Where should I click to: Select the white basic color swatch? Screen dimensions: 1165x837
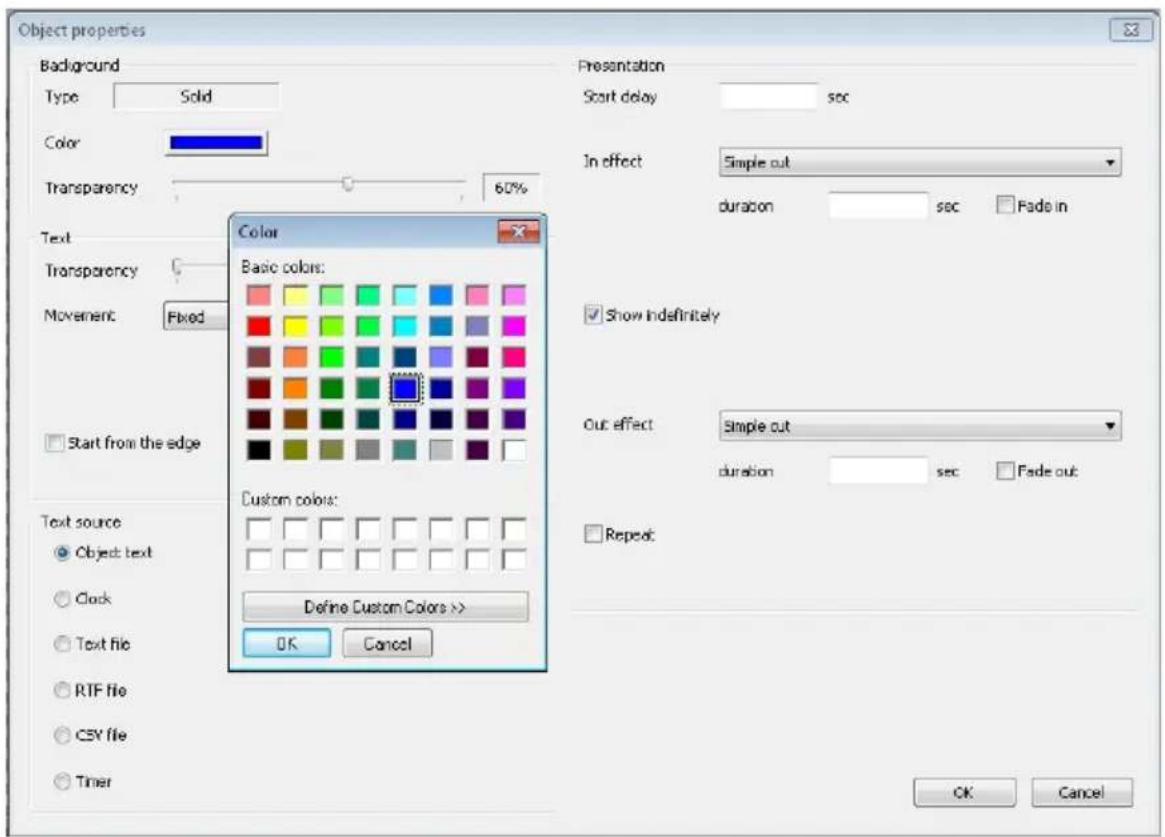click(513, 450)
